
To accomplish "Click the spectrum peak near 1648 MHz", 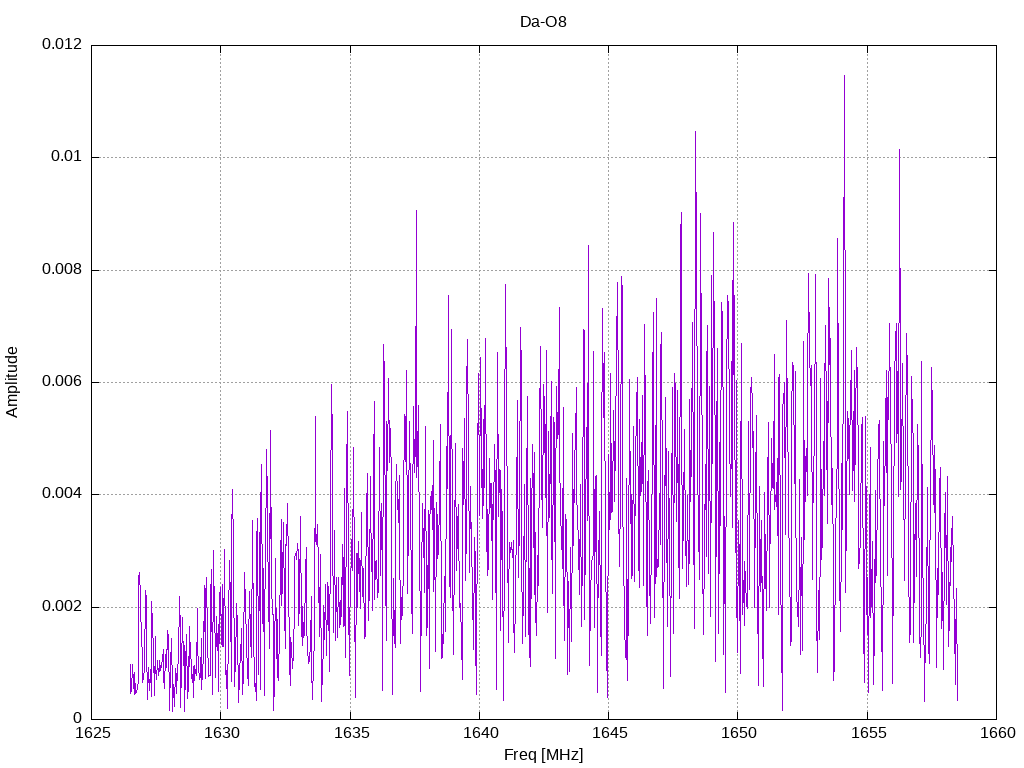I will pyautogui.click(x=695, y=133).
